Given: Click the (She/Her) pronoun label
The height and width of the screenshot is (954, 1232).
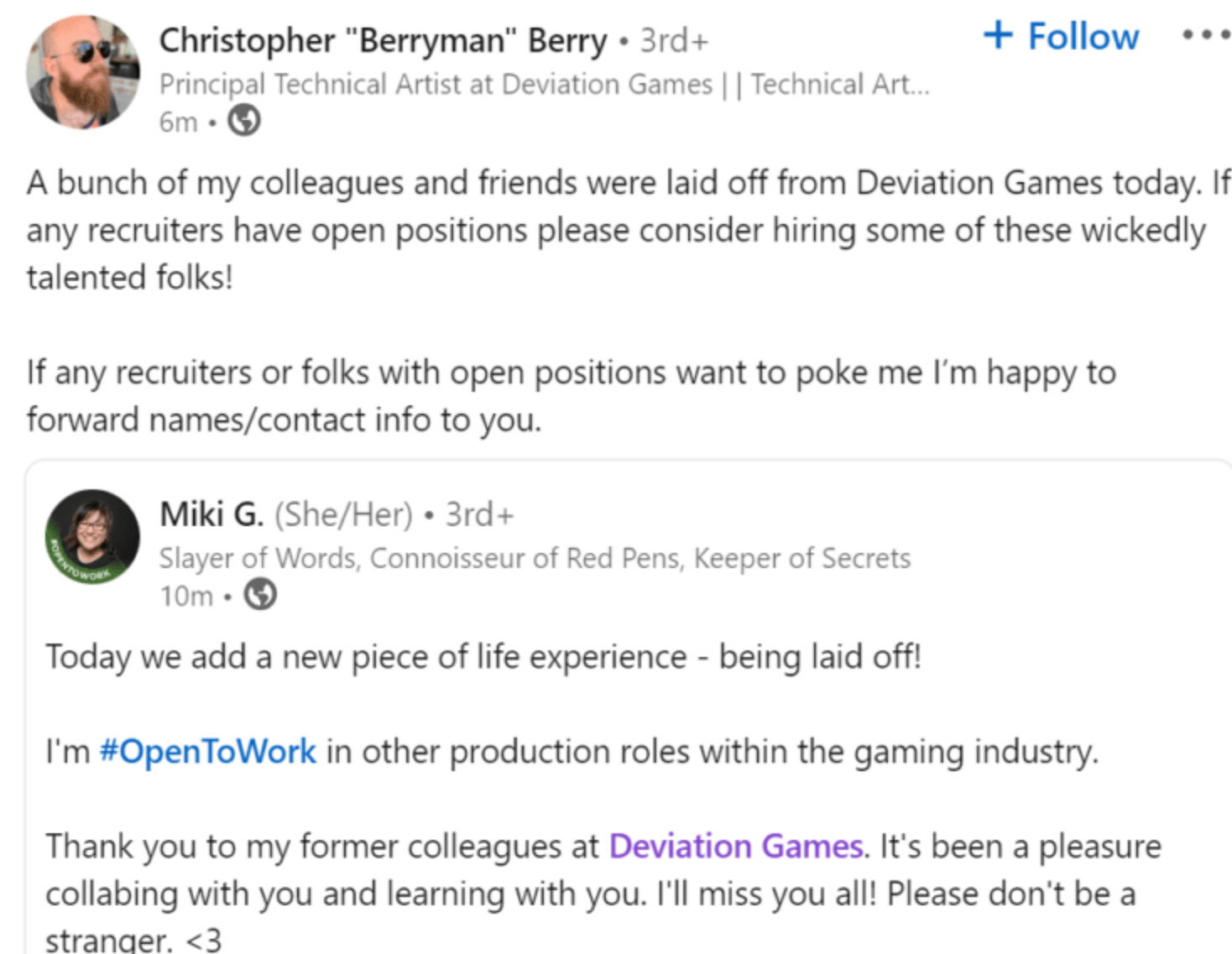Looking at the screenshot, I should [343, 513].
